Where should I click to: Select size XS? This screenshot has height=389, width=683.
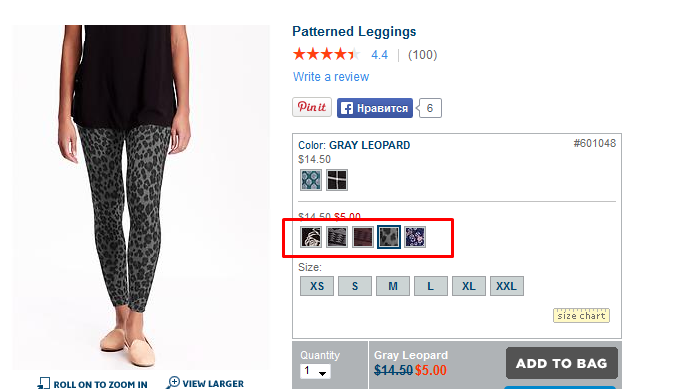(317, 286)
